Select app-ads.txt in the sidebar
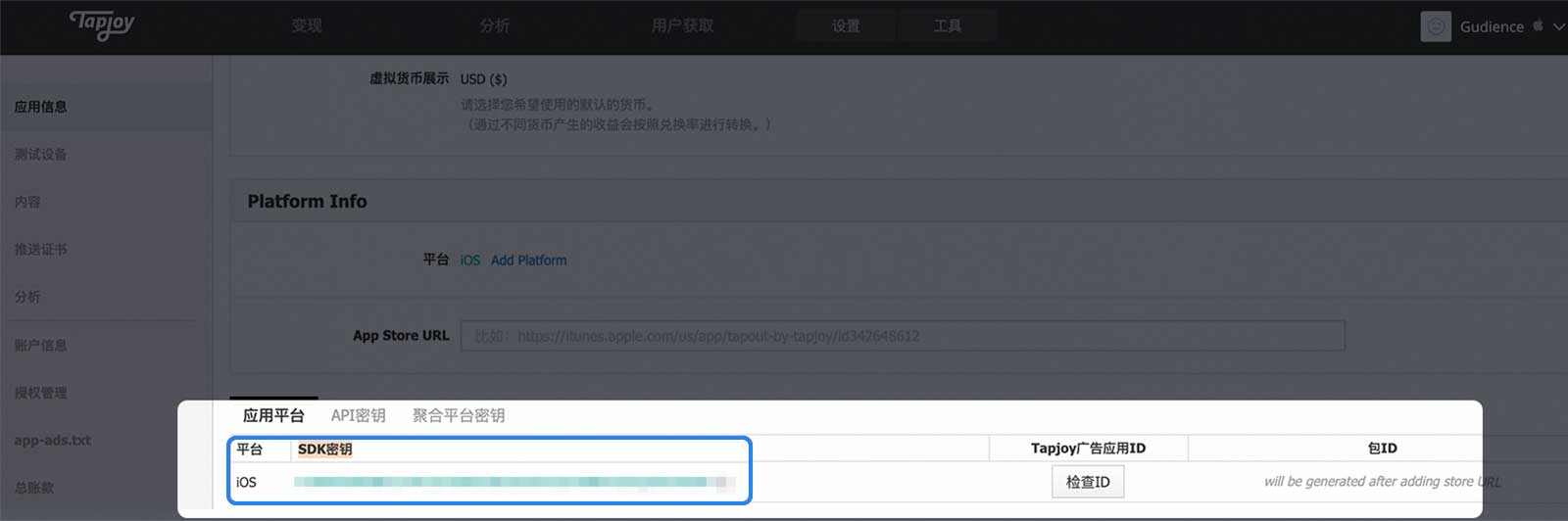The height and width of the screenshot is (521, 1568). click(53, 440)
